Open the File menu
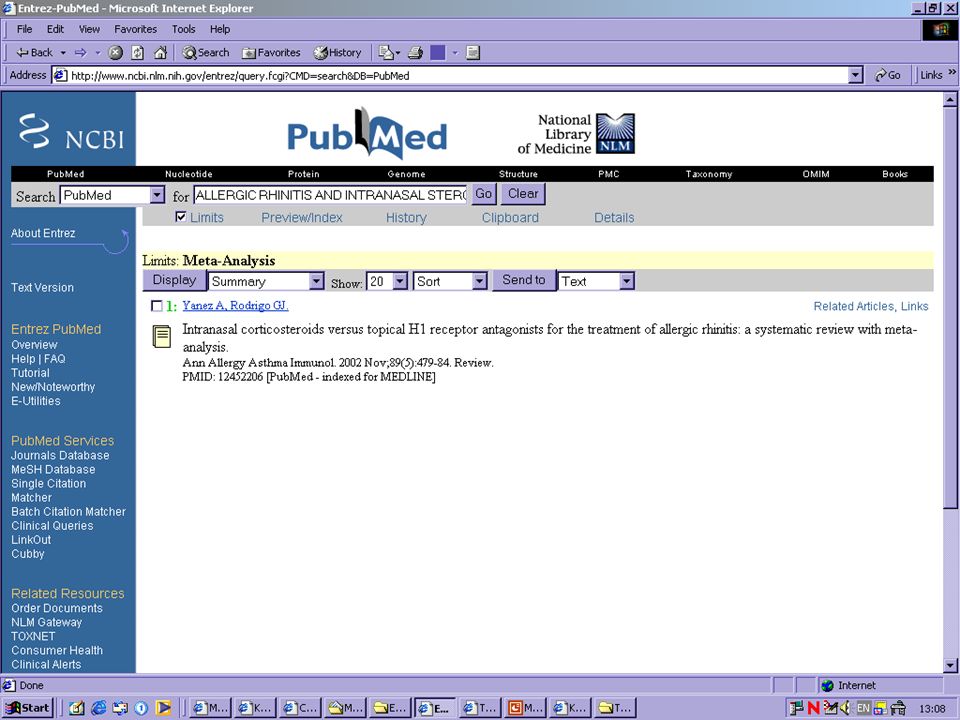Screen dimensions: 960x720 (24, 29)
